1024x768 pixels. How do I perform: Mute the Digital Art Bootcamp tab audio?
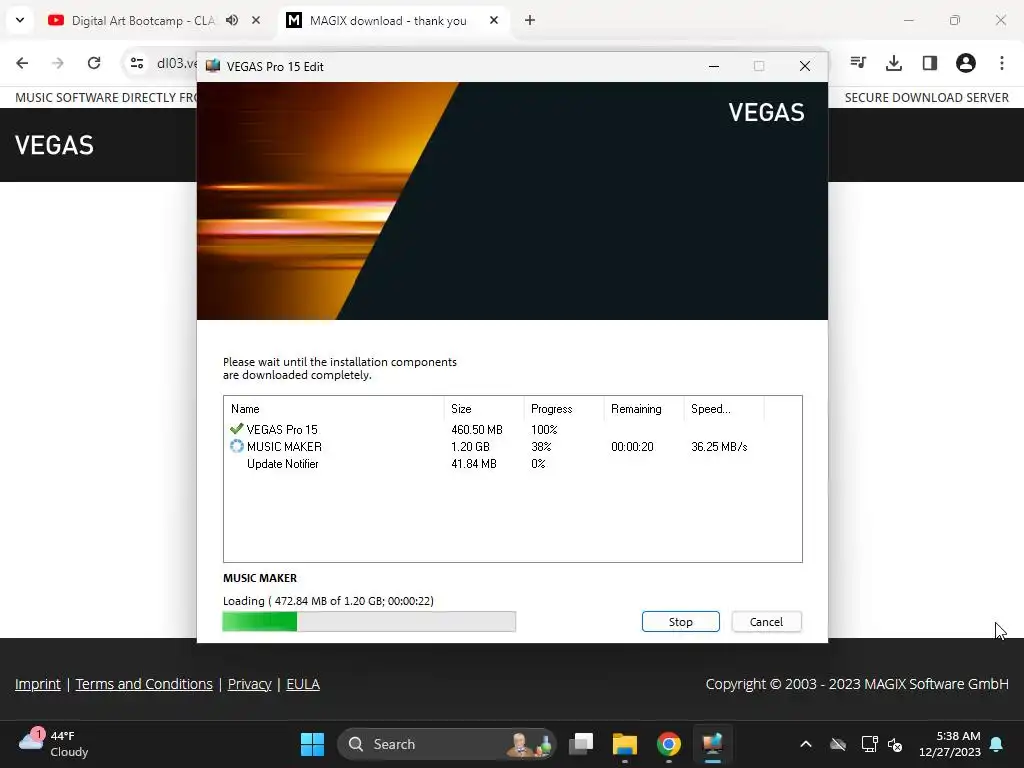coord(232,20)
